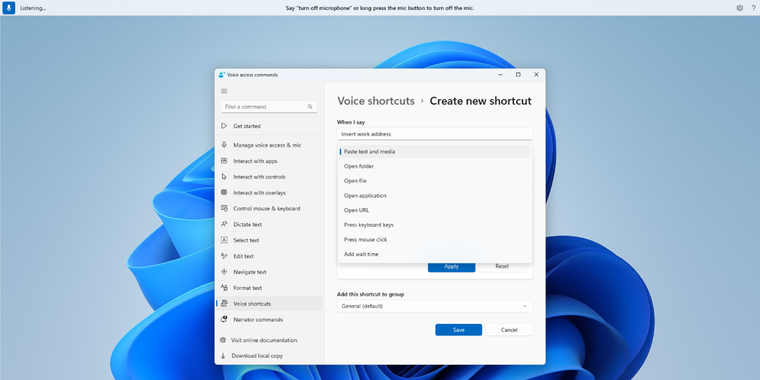Viewport: 760px width, 380px height.
Task: Open Dictate text section
Action: 269,224
